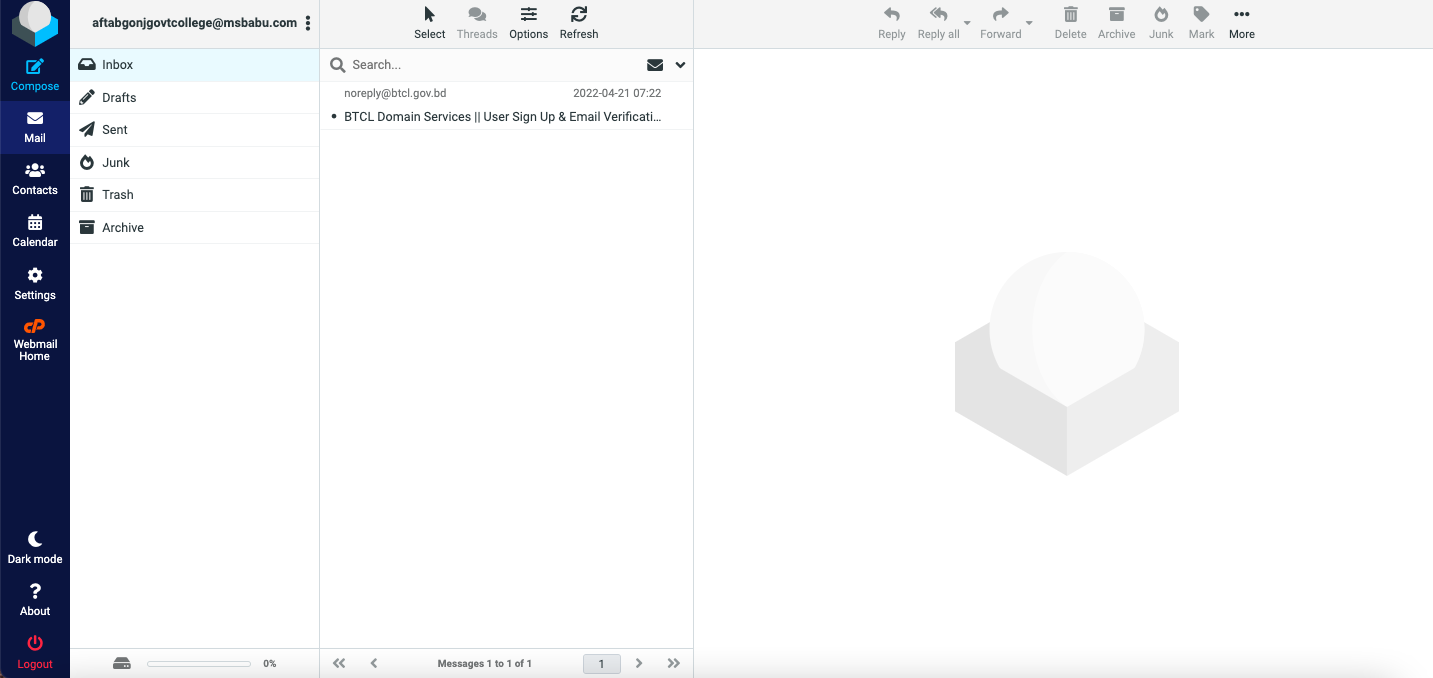1433x678 pixels.
Task: Click the Threads toolbar button
Action: [477, 23]
